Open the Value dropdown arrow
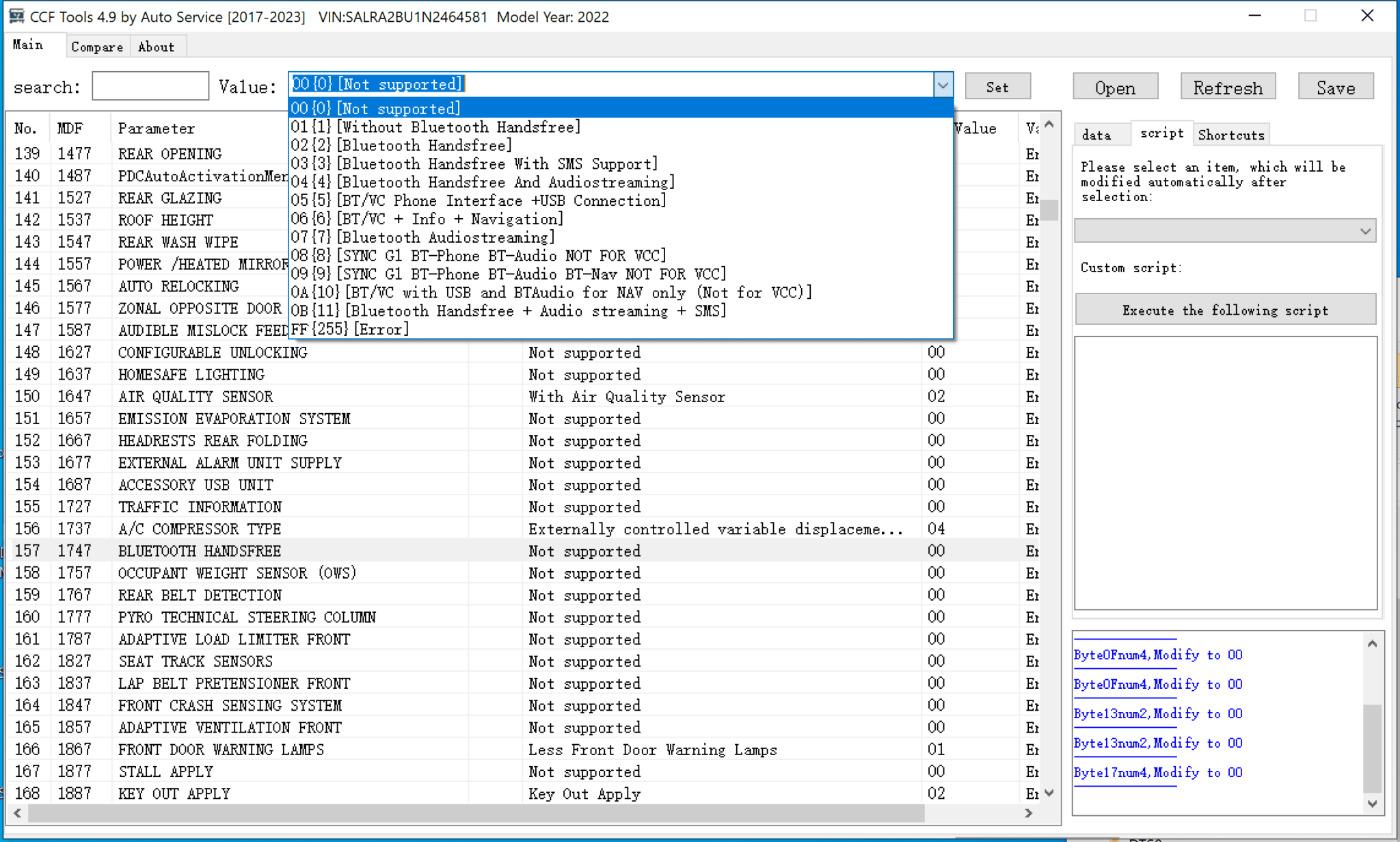 coord(943,85)
